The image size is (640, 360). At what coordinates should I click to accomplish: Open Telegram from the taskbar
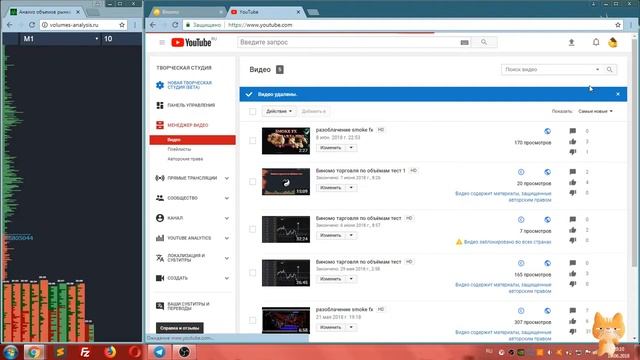[160, 352]
